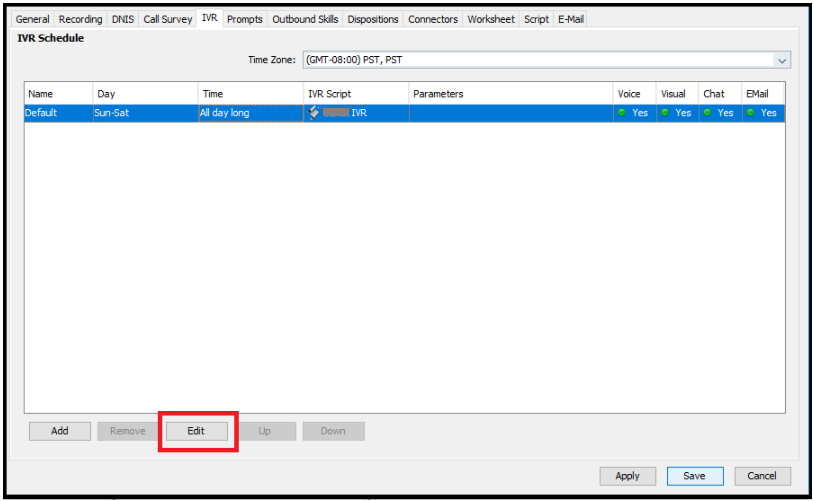813x501 pixels.
Task: Click the Yes text under Voice
Action: (640, 113)
